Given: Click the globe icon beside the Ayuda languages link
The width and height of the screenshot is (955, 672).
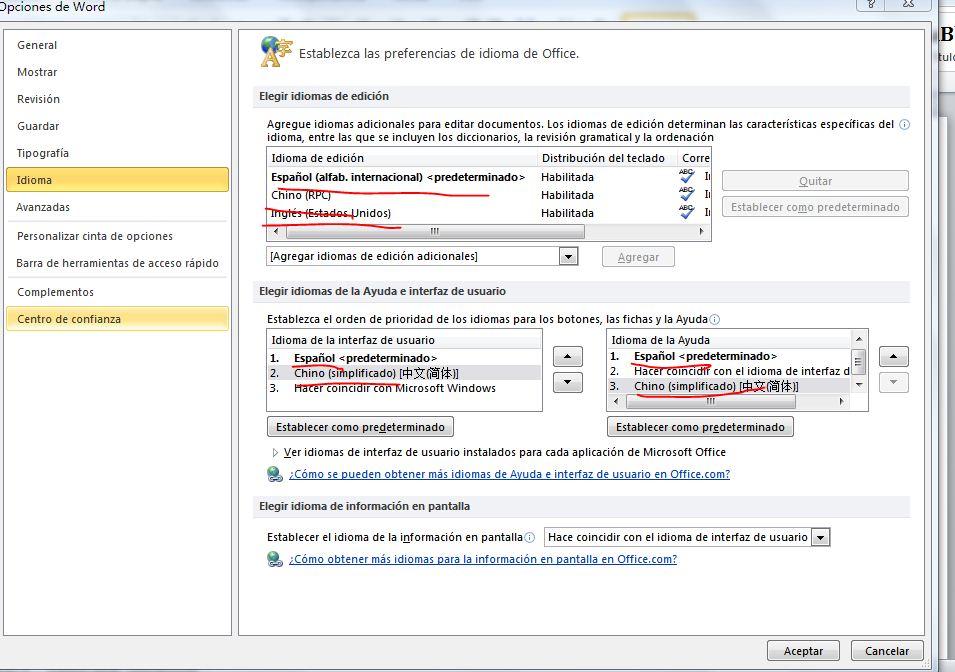Looking at the screenshot, I should (275, 474).
